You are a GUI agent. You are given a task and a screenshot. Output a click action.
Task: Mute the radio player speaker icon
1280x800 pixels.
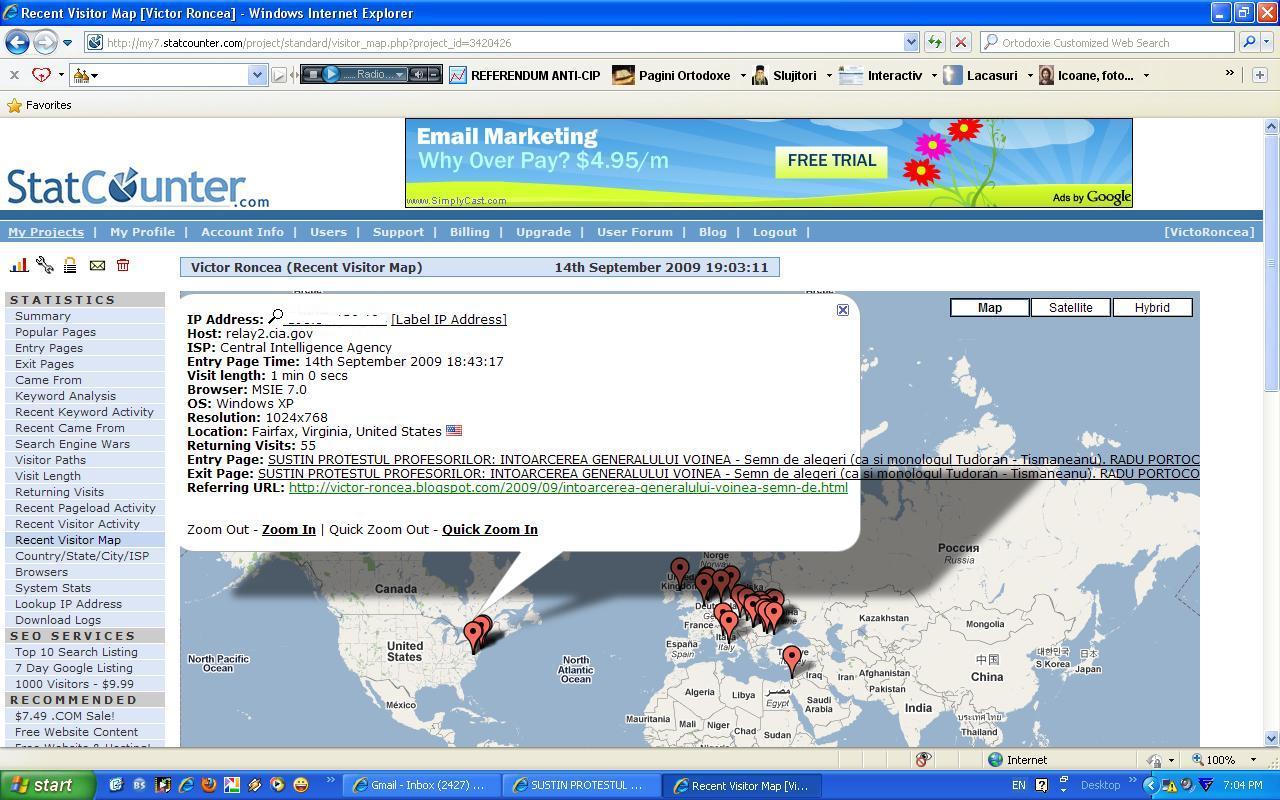click(x=419, y=74)
